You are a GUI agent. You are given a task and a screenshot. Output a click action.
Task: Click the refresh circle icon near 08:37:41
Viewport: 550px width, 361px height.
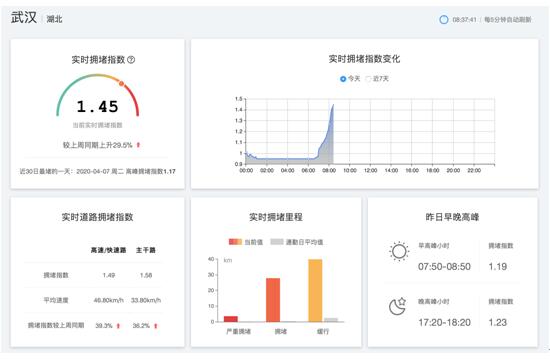coord(444,20)
